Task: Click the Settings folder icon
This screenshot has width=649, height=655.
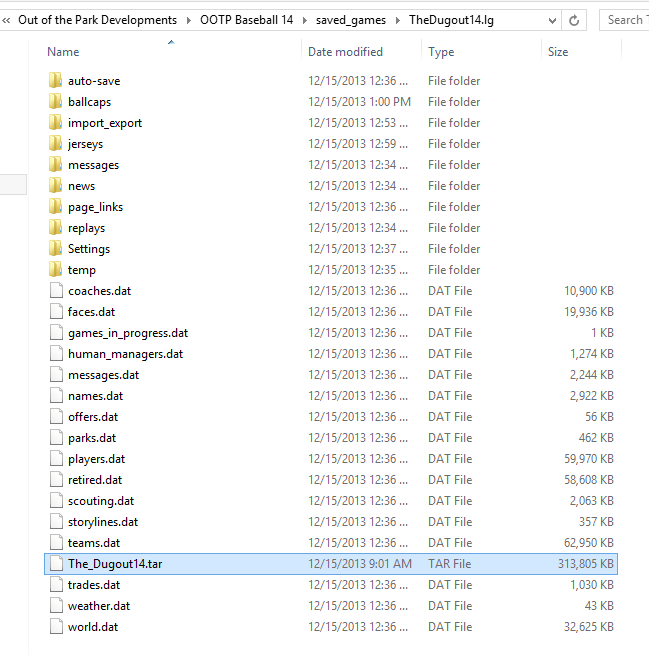Action: pyautogui.click(x=55, y=249)
